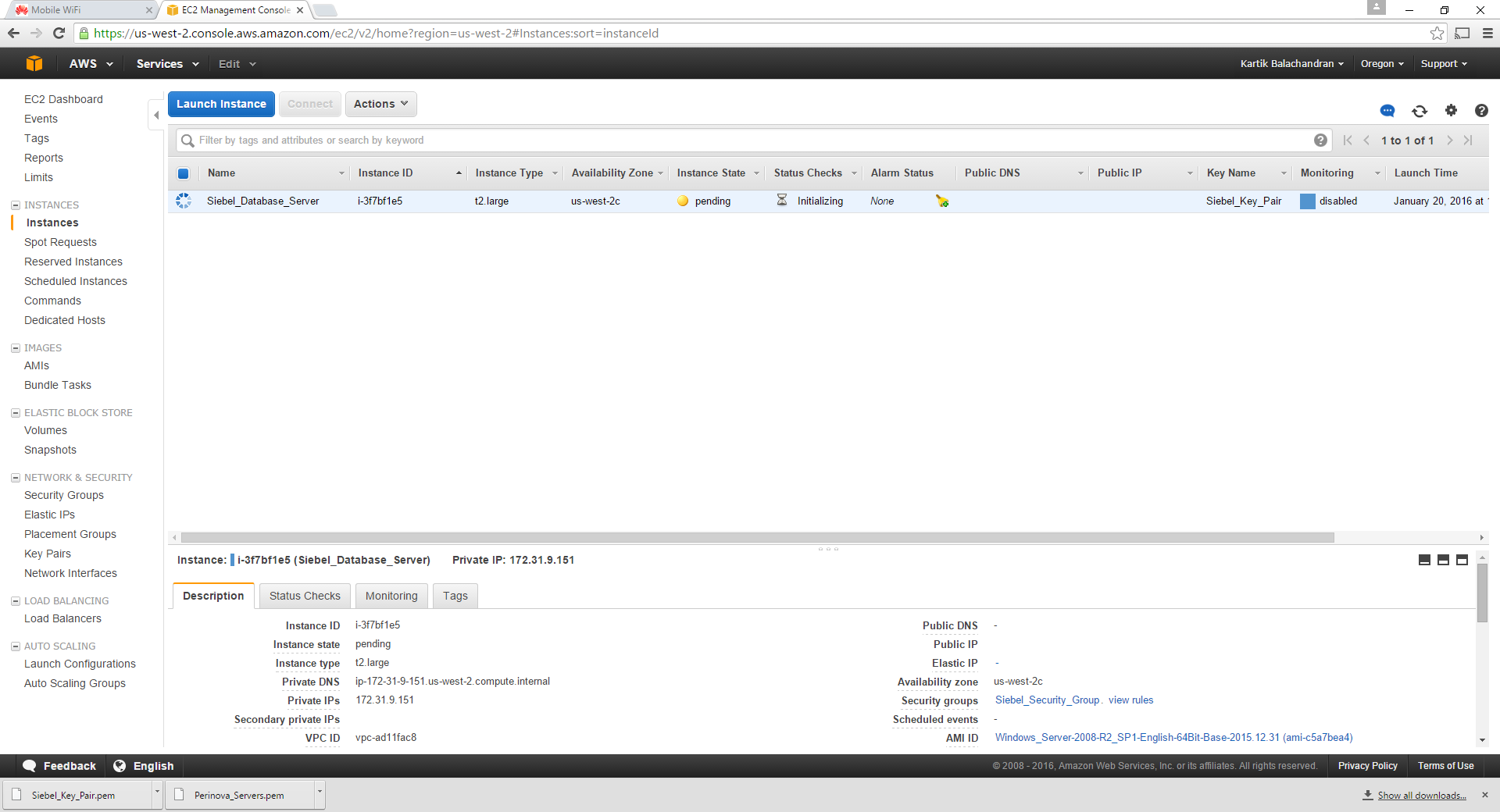
Task: Close the downloads bar
Action: tap(1485, 795)
